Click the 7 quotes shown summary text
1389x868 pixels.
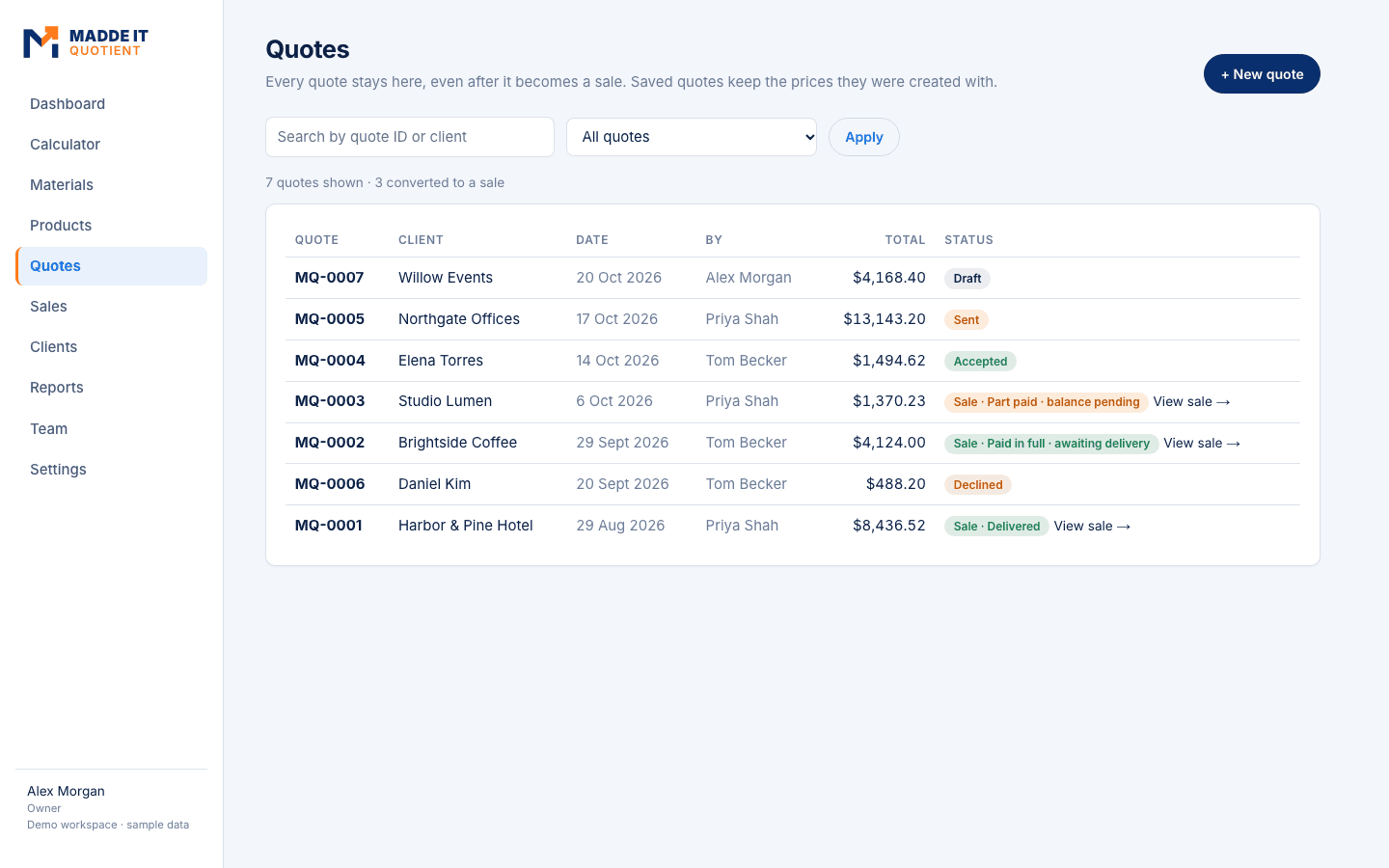click(385, 182)
